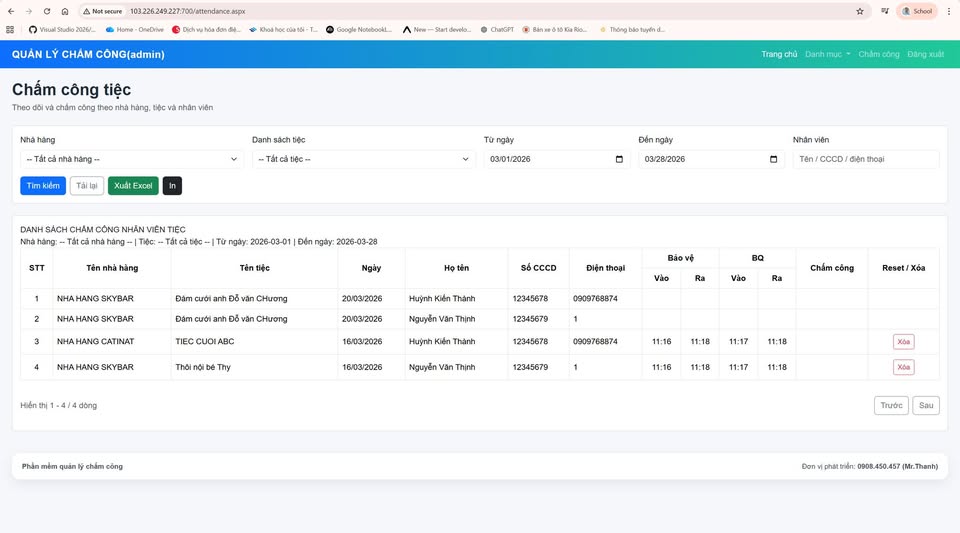Click Đăng xuất to log out
The height and width of the screenshot is (533, 960).
click(925, 54)
